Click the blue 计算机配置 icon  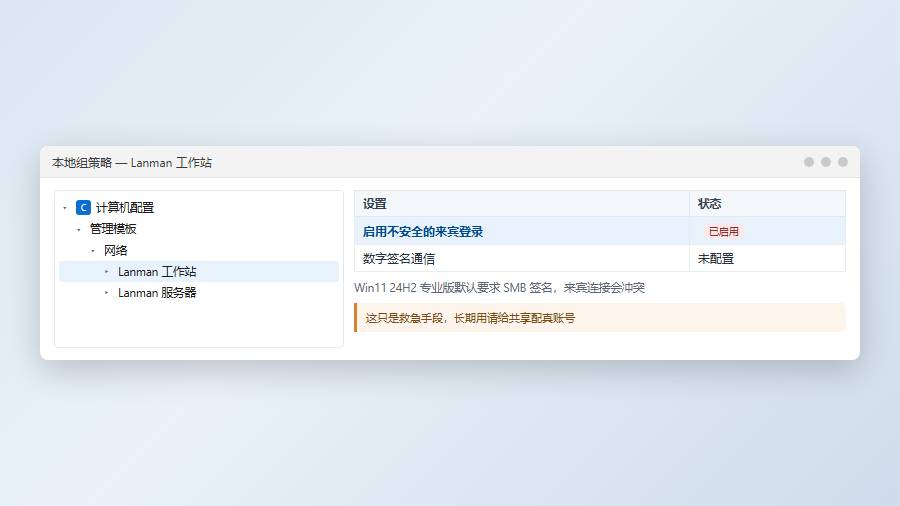(83, 207)
